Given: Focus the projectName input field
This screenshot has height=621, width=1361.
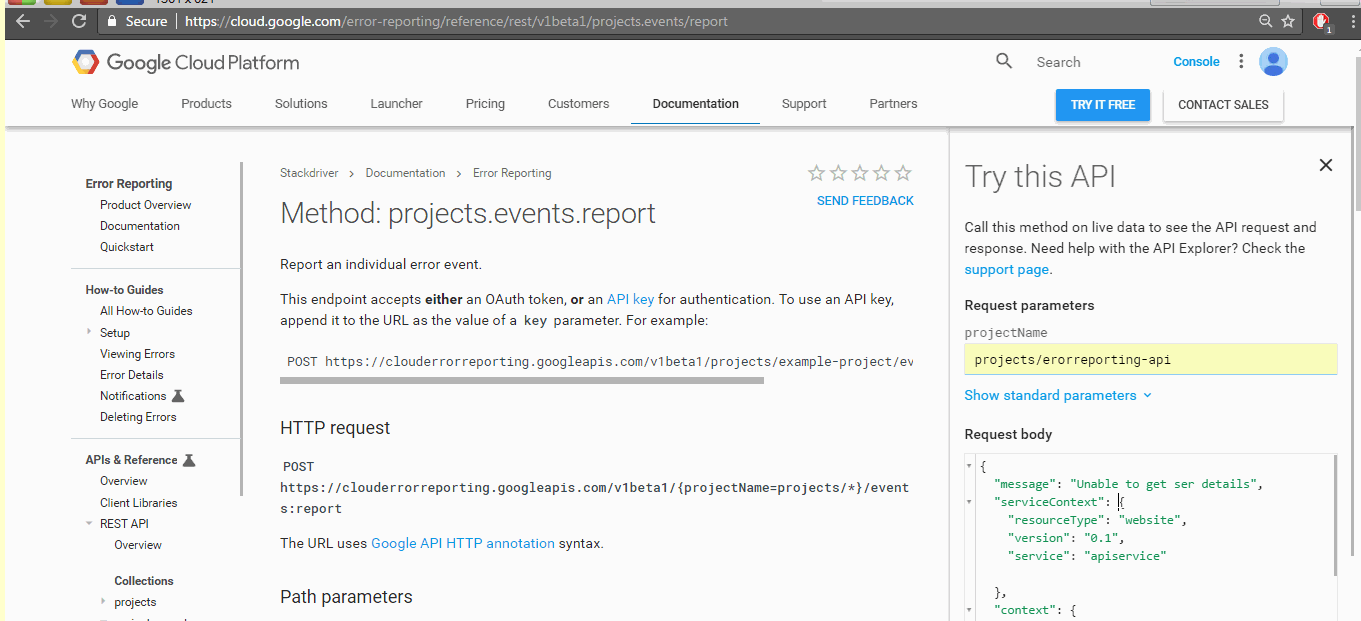Looking at the screenshot, I should pyautogui.click(x=1150, y=360).
